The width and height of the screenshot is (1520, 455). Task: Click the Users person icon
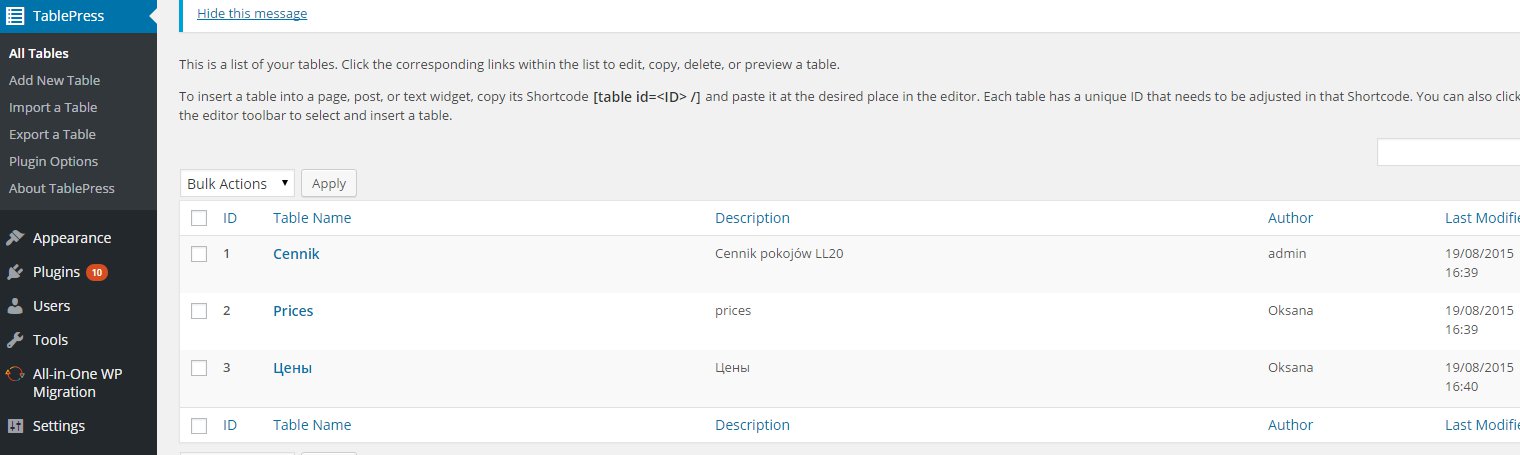(15, 306)
